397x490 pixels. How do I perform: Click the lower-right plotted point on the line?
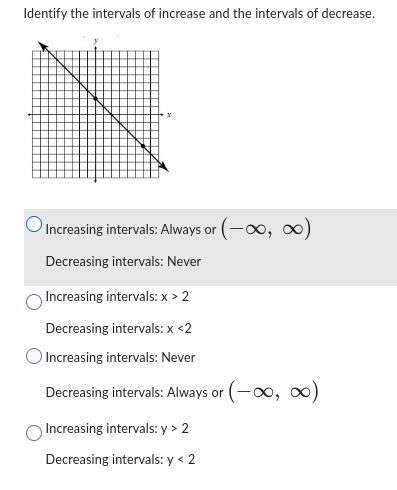[x=143, y=146]
